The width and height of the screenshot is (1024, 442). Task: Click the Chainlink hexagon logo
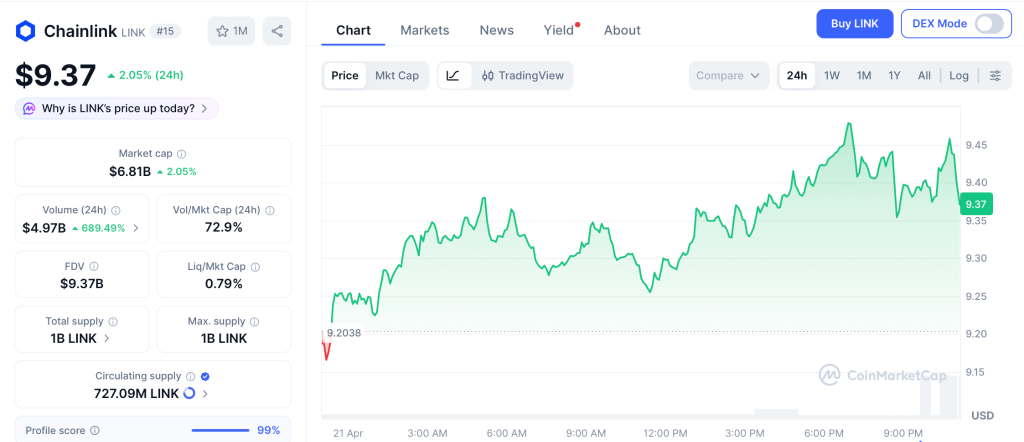pos(26,31)
